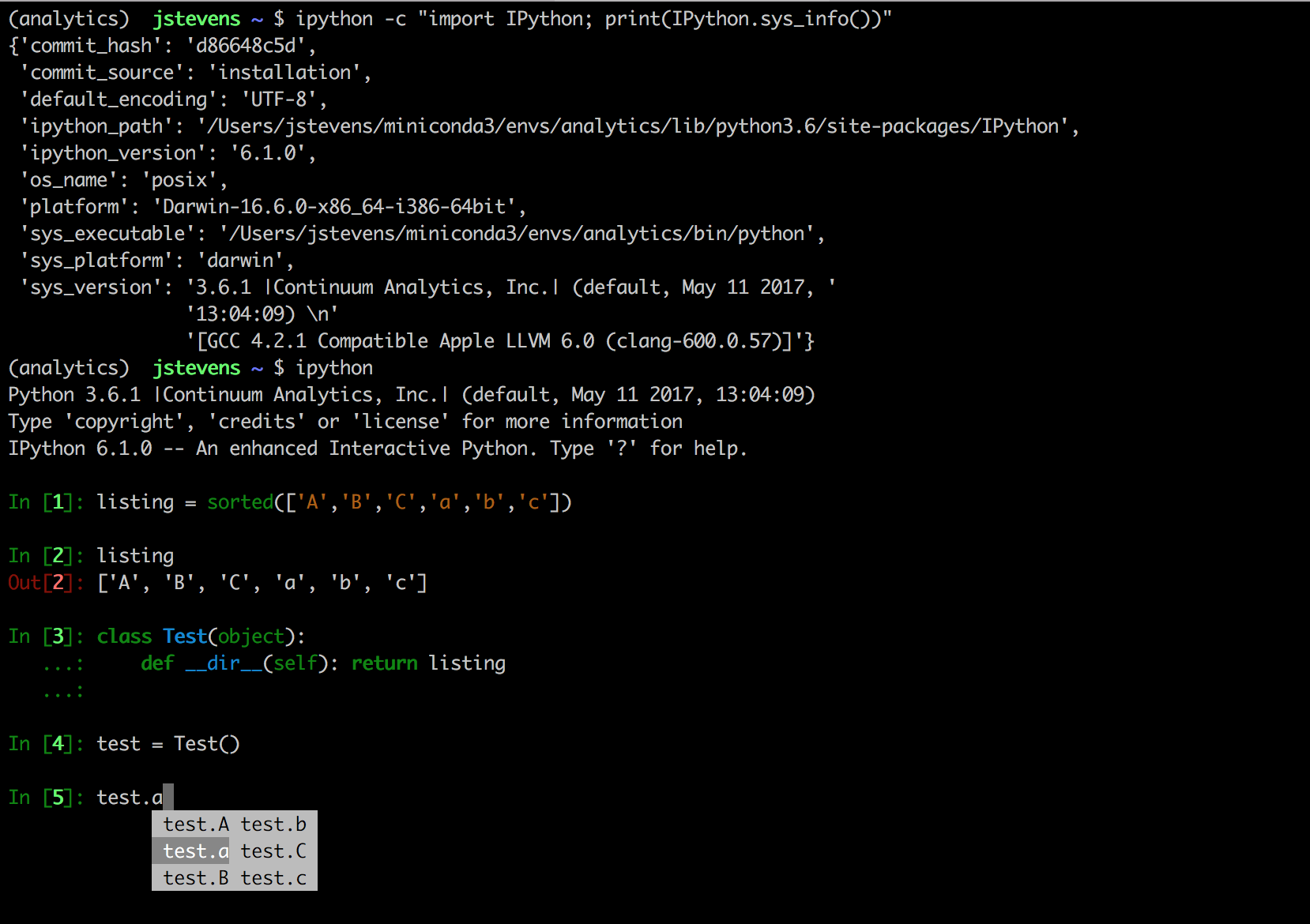Click the ipython_path site-packages value
Screen dimensions: 1310x924
click(x=633, y=126)
